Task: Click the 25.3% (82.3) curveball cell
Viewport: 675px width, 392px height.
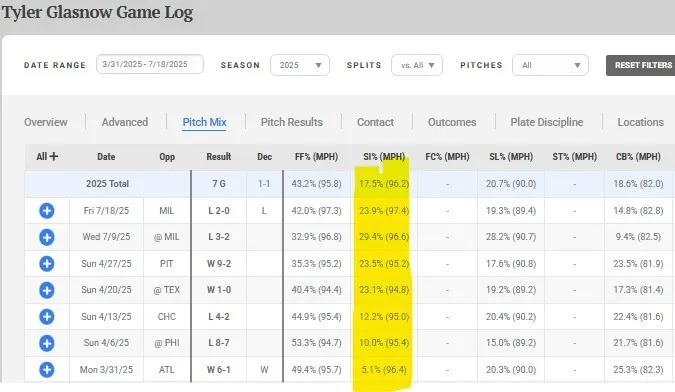Action: click(638, 370)
